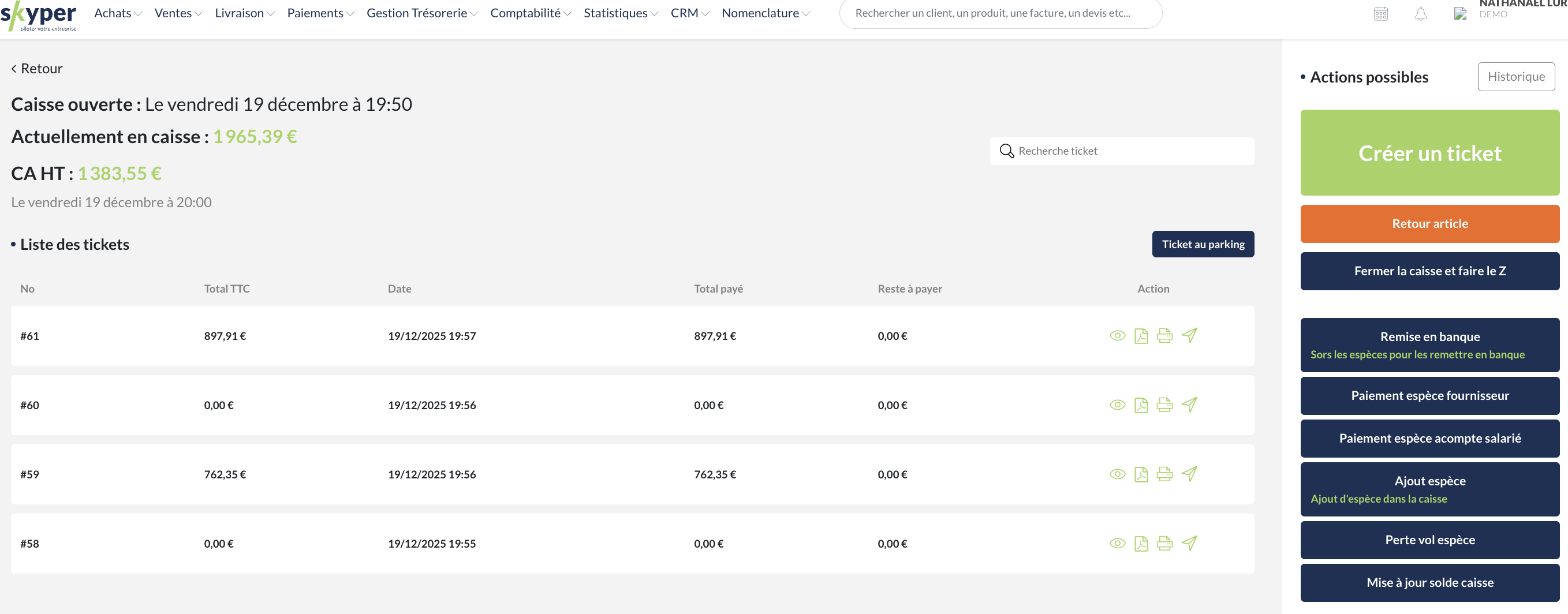Image resolution: width=1568 pixels, height=614 pixels.
Task: Click the green Créer un ticket button
Action: [1429, 153]
